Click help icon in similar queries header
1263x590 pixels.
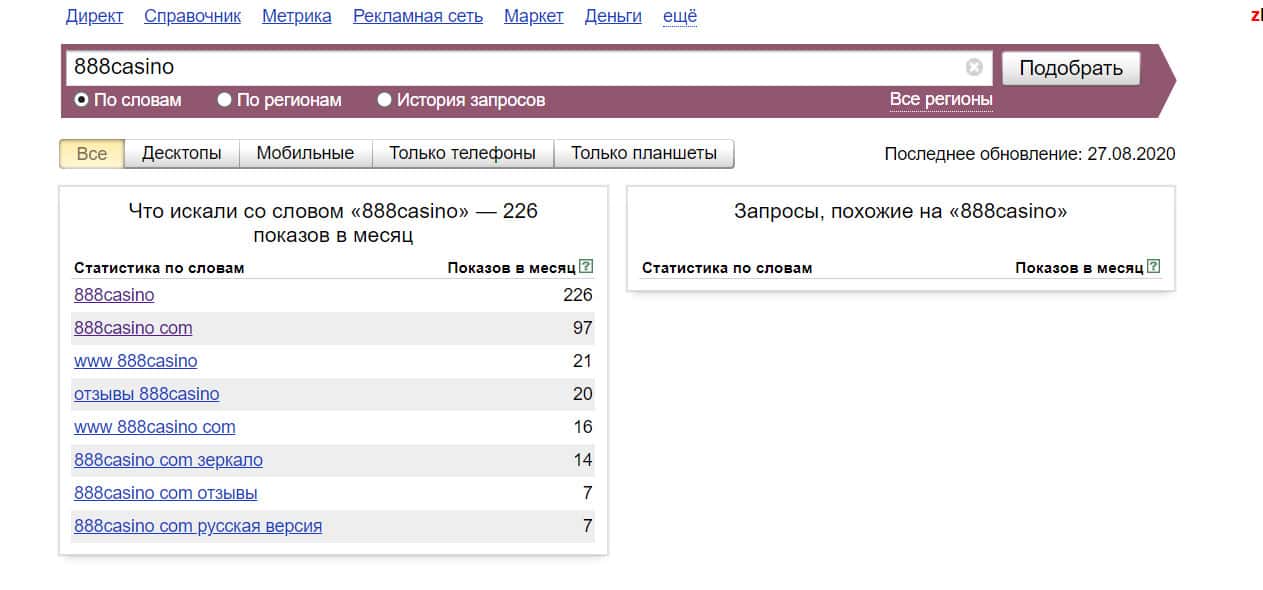[1154, 267]
